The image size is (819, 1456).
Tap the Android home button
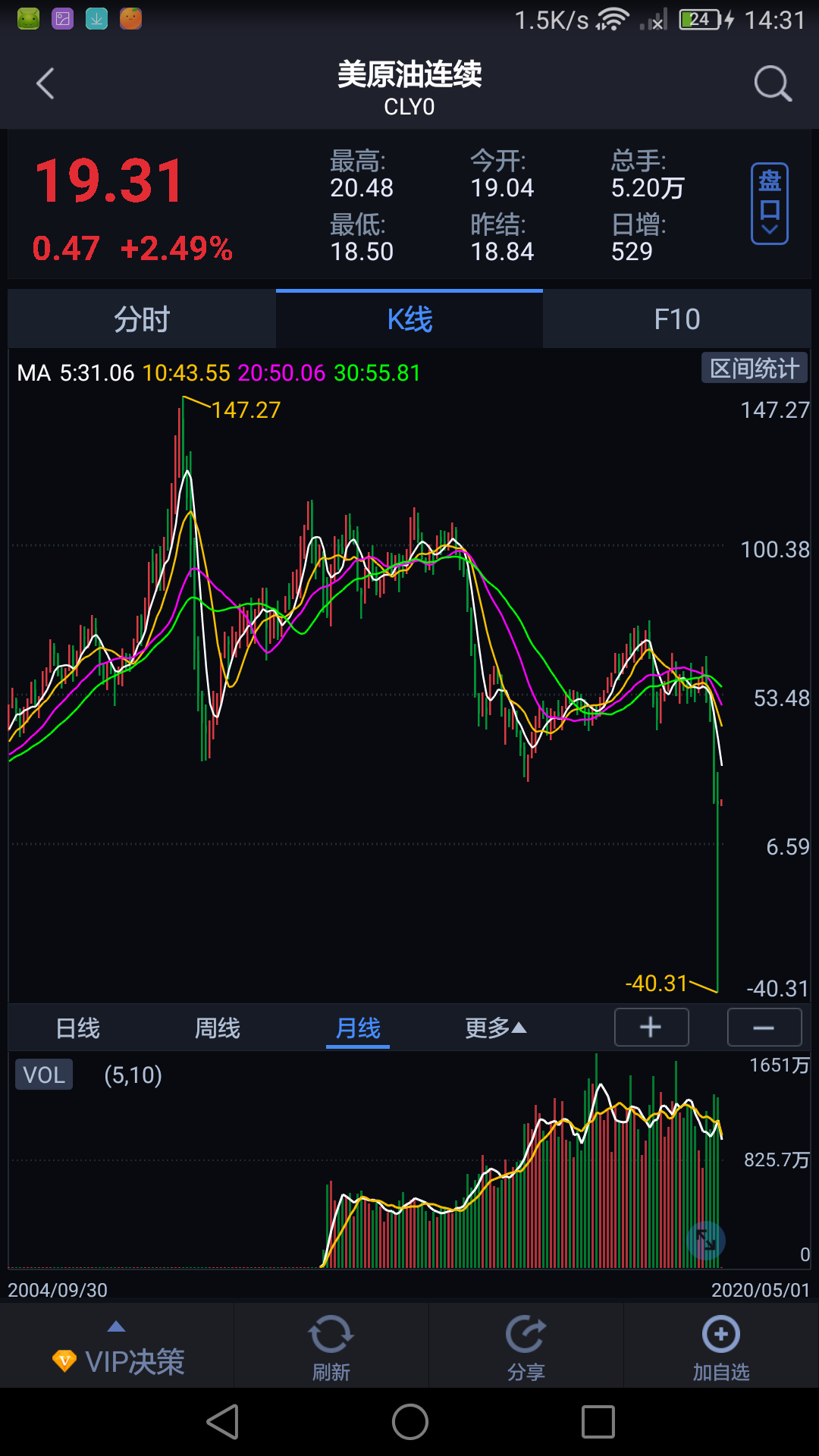click(x=409, y=1422)
